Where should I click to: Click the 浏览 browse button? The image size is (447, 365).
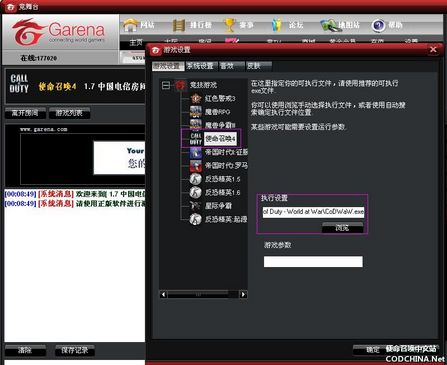coord(342,228)
